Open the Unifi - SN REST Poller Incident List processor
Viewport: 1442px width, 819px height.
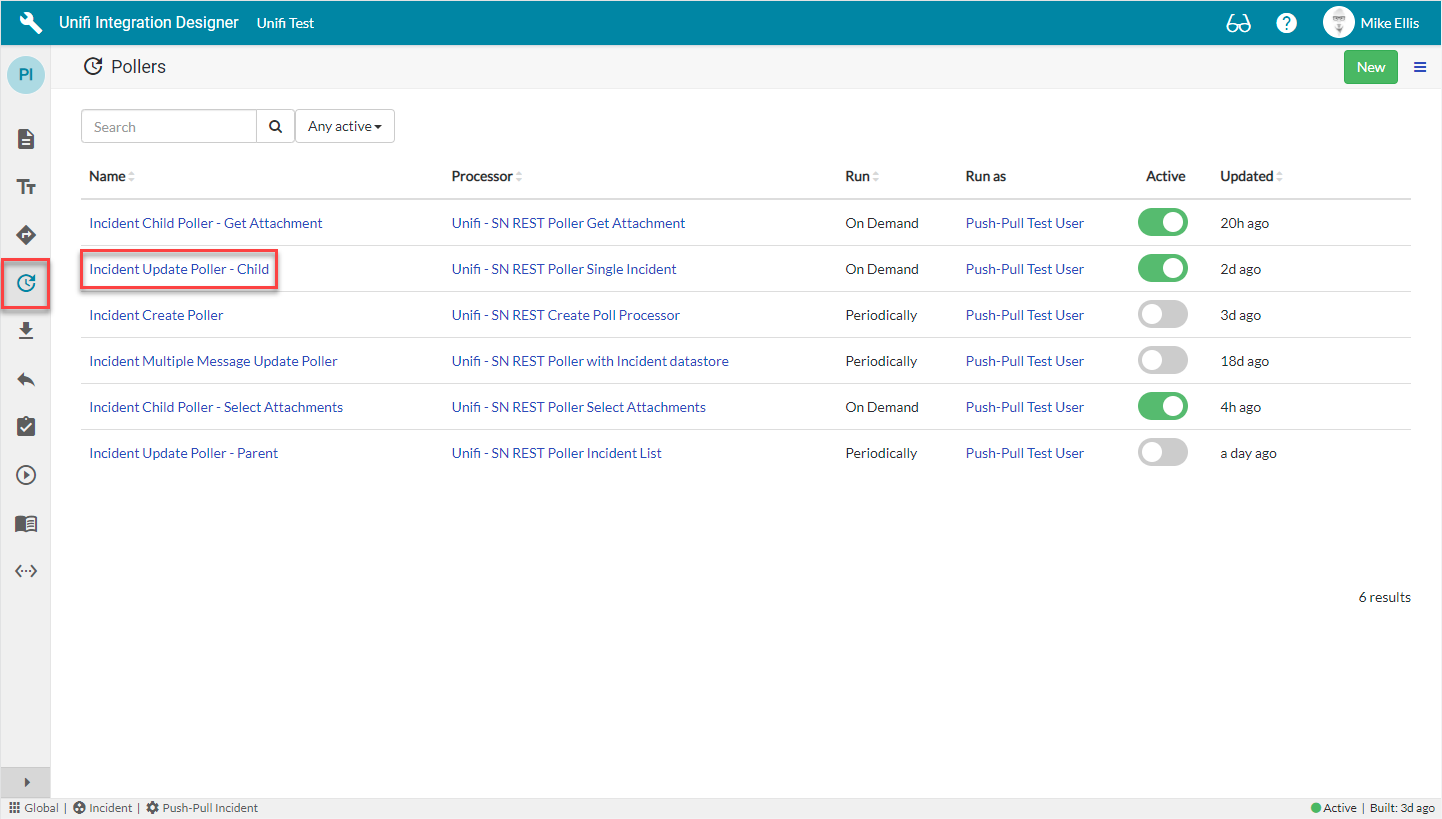[557, 452]
